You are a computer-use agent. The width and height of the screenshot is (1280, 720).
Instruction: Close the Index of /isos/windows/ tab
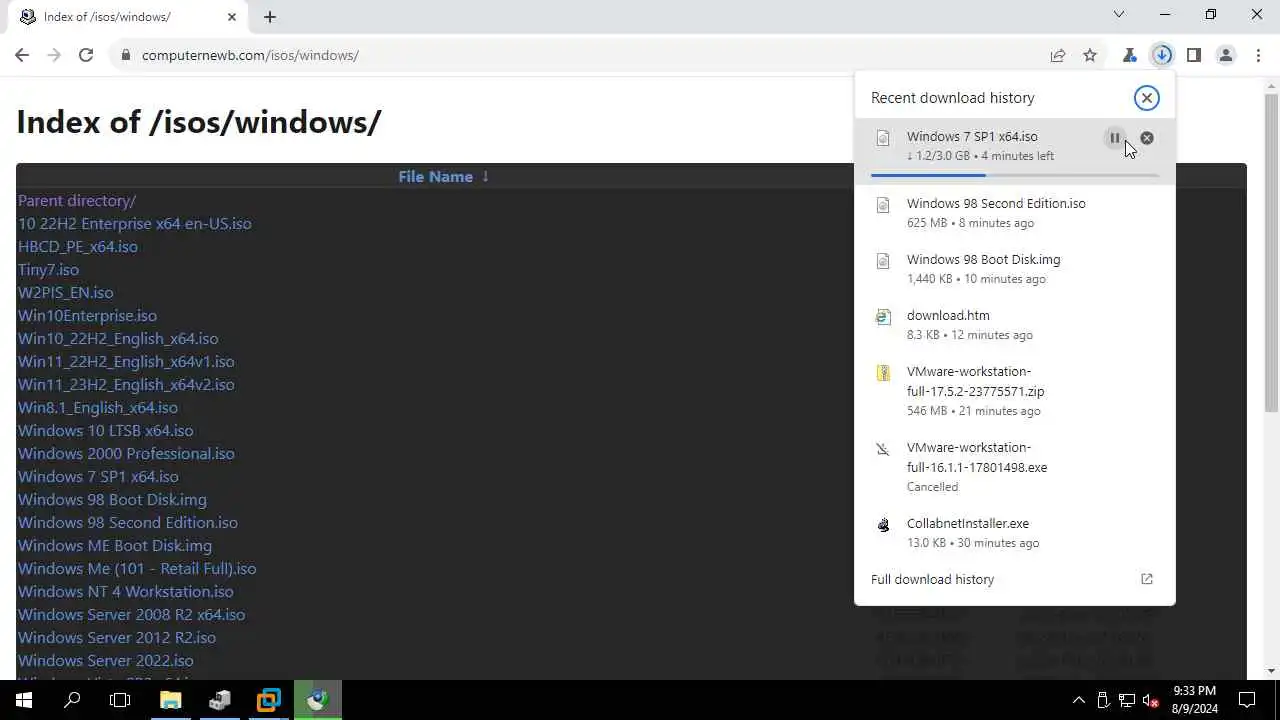point(232,17)
